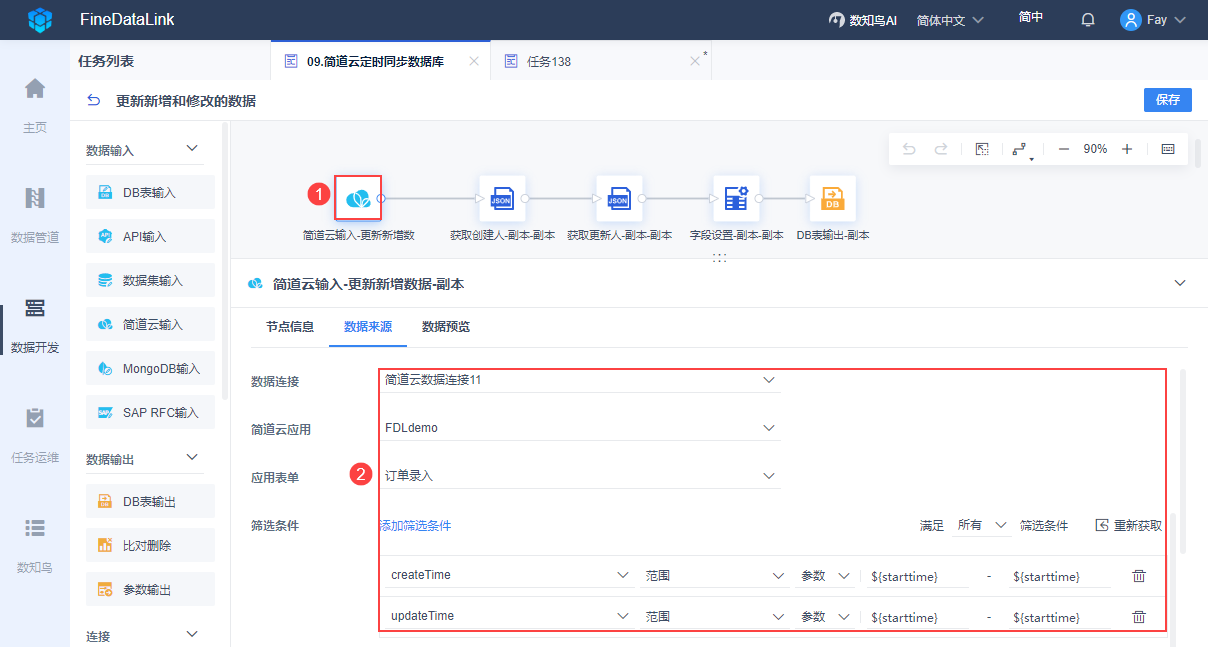Switch to 数据来源 tab
The width and height of the screenshot is (1208, 647).
(x=368, y=326)
